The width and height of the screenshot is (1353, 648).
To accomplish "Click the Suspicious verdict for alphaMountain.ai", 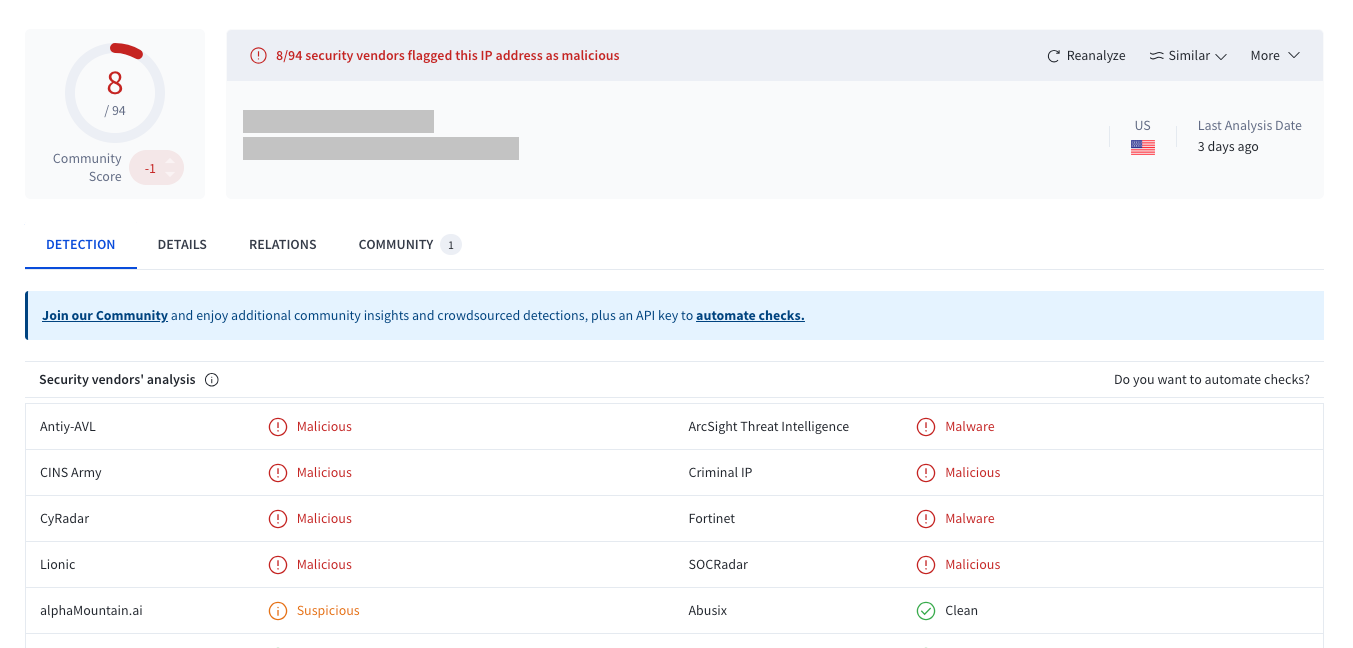I will [x=328, y=611].
